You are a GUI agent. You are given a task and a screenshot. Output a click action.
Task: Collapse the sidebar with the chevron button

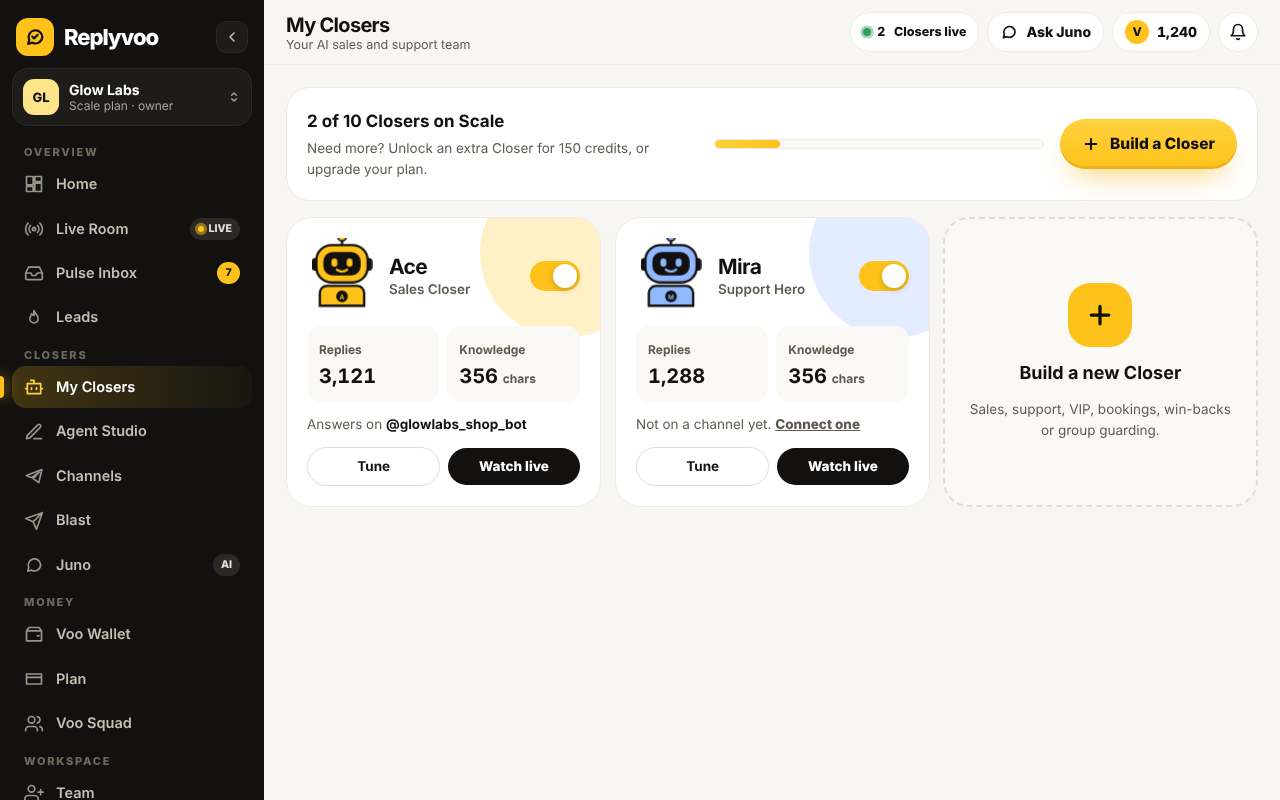coord(232,37)
